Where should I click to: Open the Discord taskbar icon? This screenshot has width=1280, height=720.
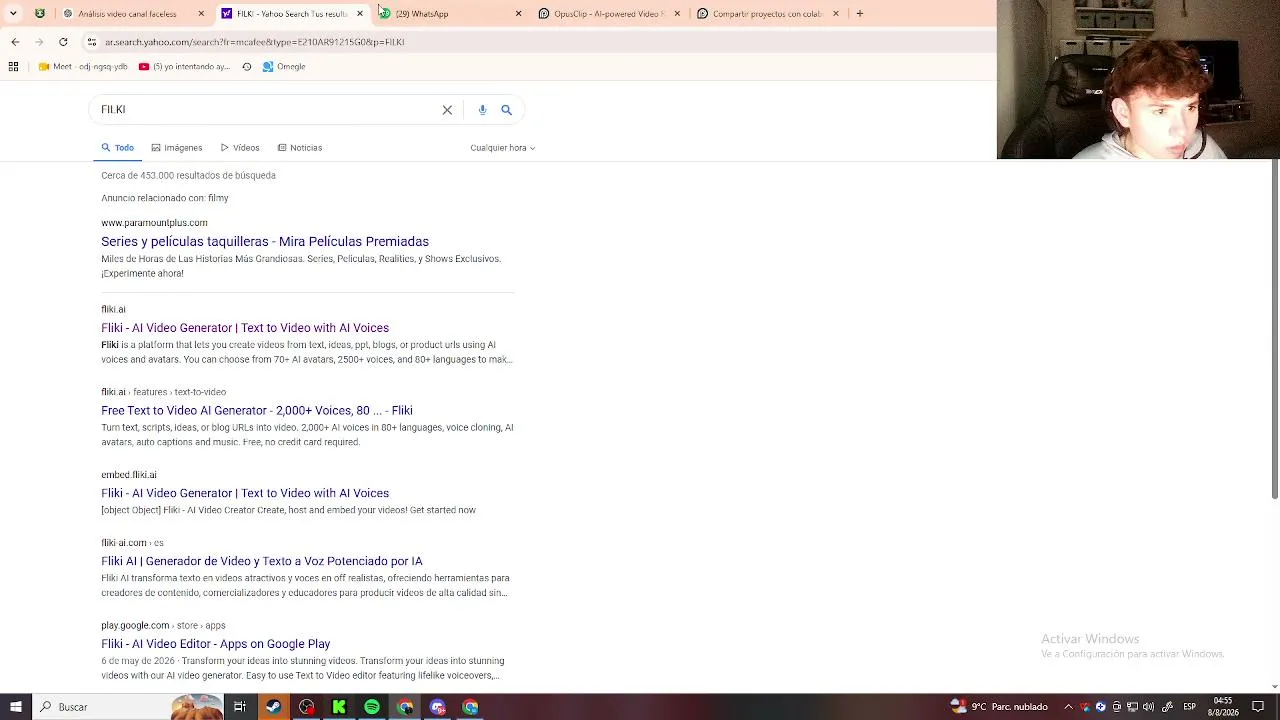tap(438, 707)
